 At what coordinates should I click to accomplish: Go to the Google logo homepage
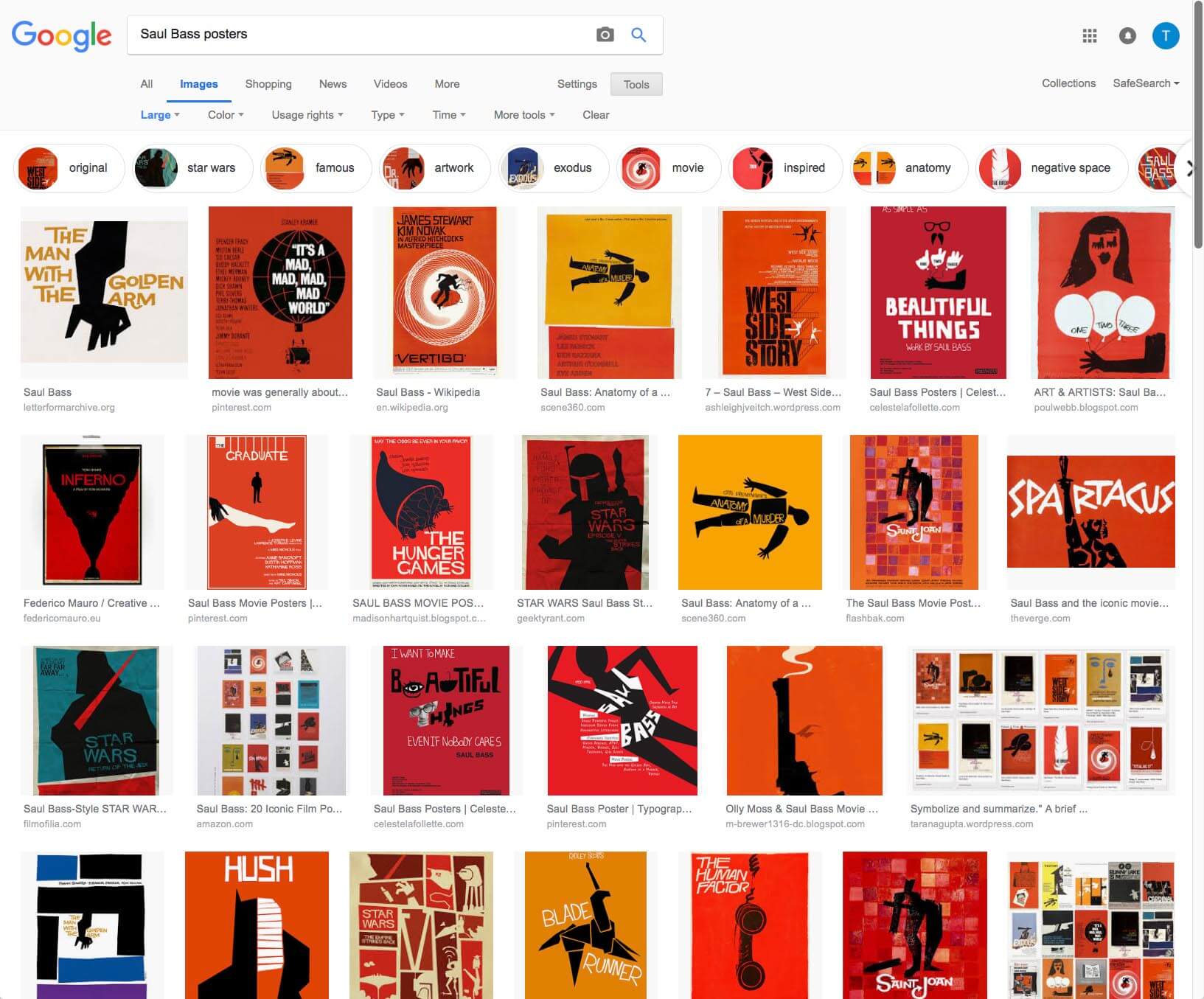(62, 36)
